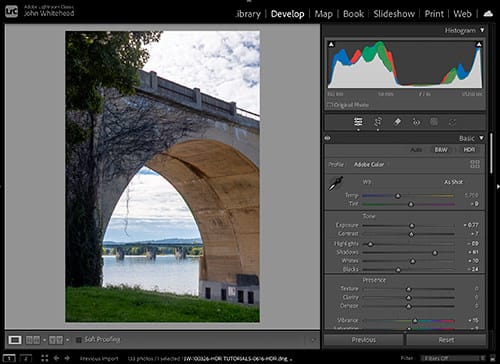Switch to Before/After left-right view
Screen dimensions: 500x364
point(33,340)
